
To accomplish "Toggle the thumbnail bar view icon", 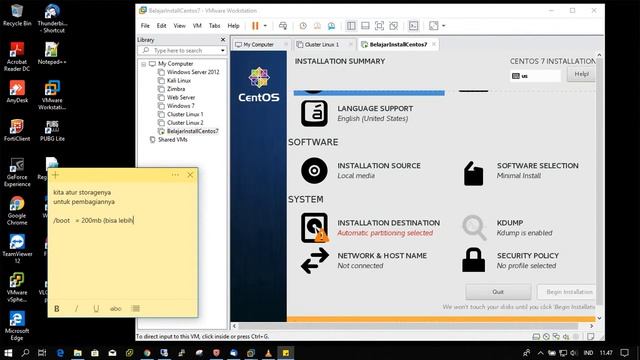I will 365,26.
